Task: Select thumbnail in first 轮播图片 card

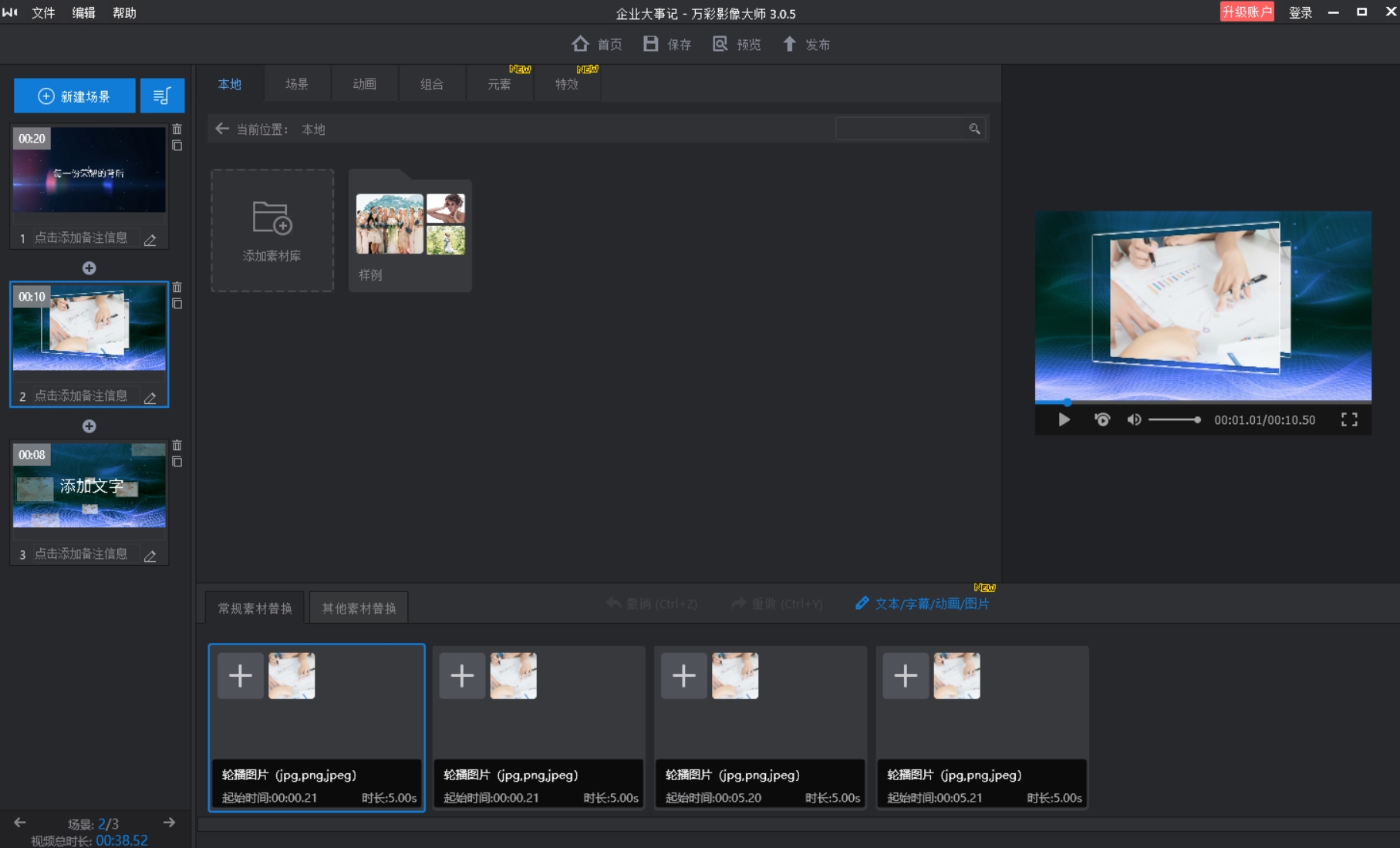Action: coord(292,676)
